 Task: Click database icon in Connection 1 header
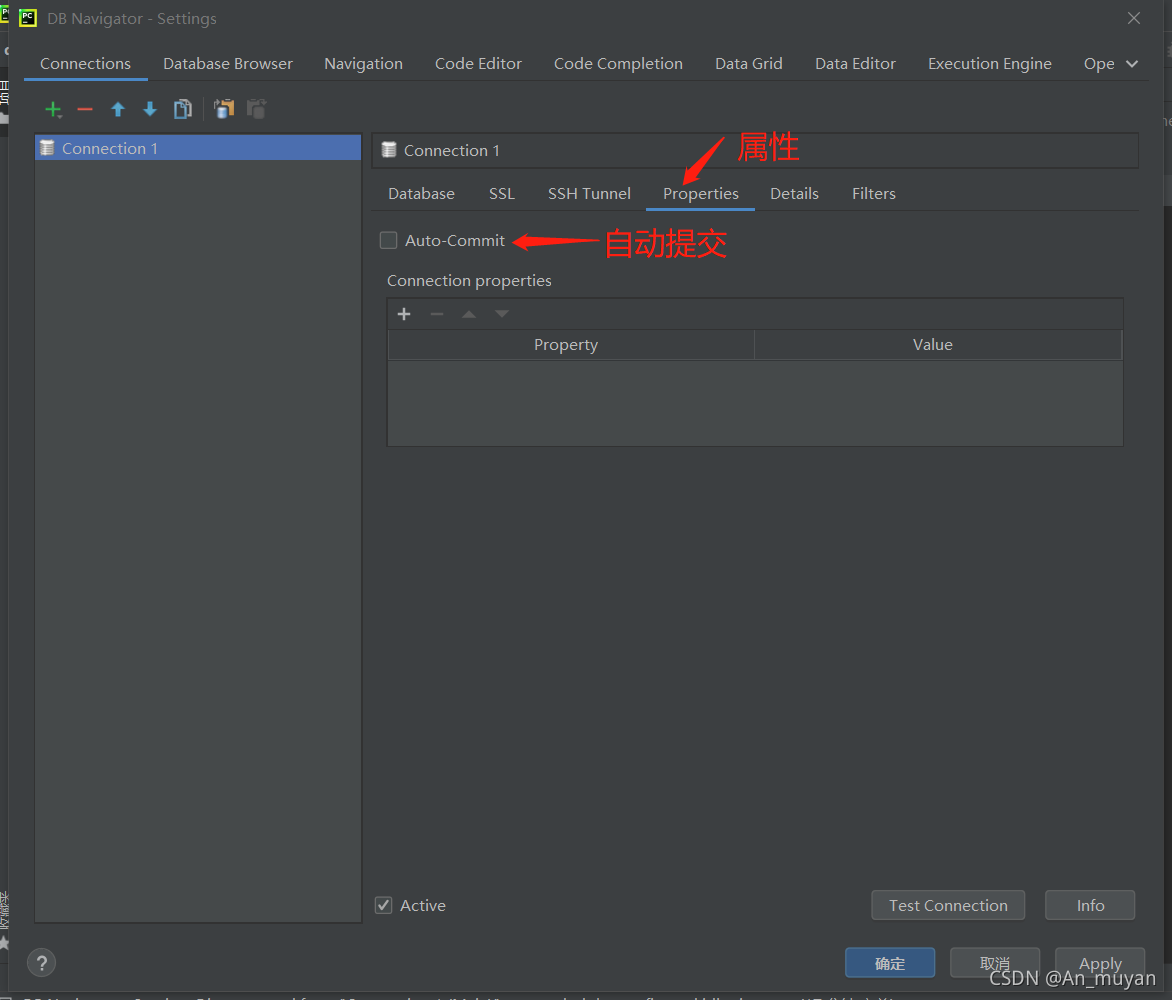pos(389,150)
